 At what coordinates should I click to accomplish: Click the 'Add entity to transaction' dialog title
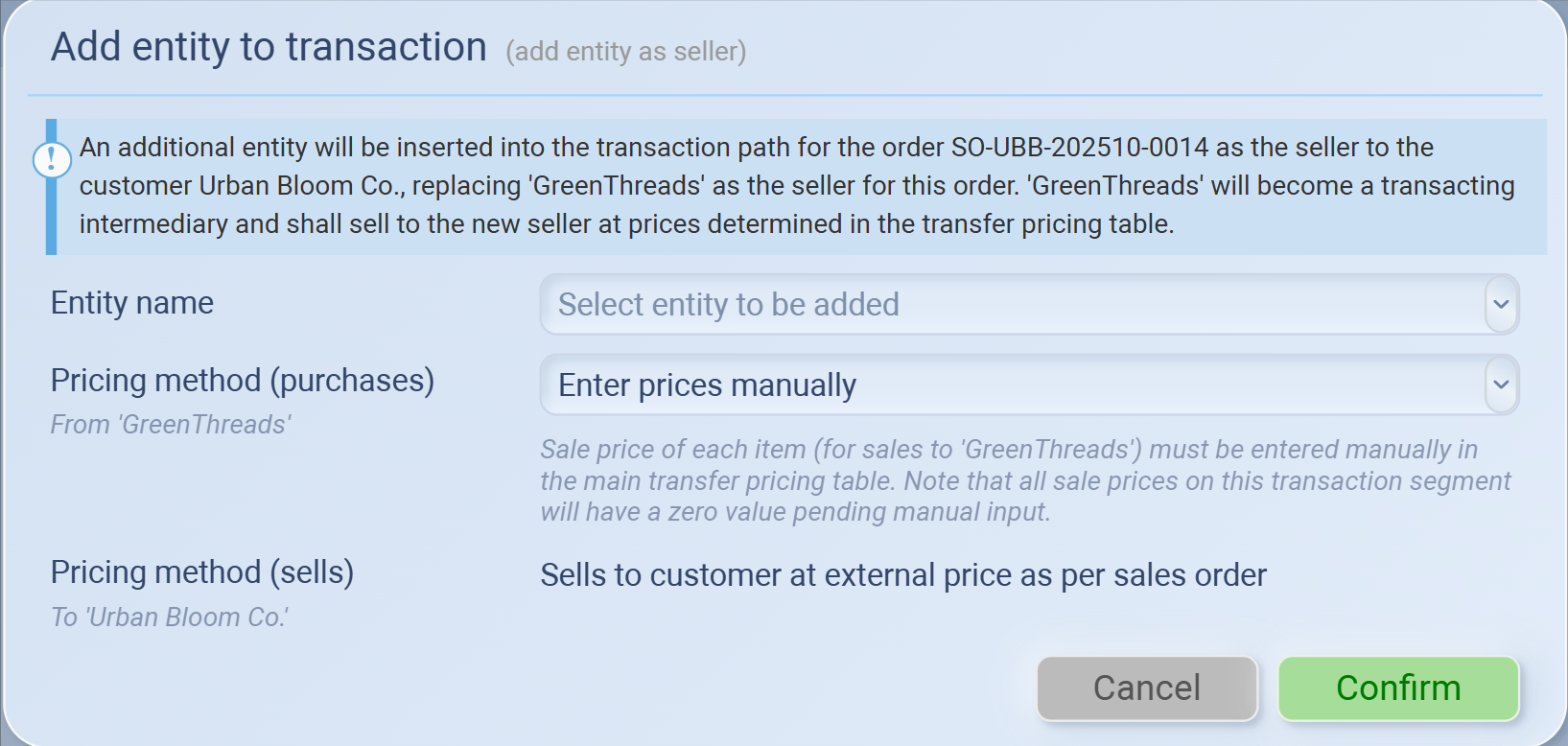[x=269, y=47]
